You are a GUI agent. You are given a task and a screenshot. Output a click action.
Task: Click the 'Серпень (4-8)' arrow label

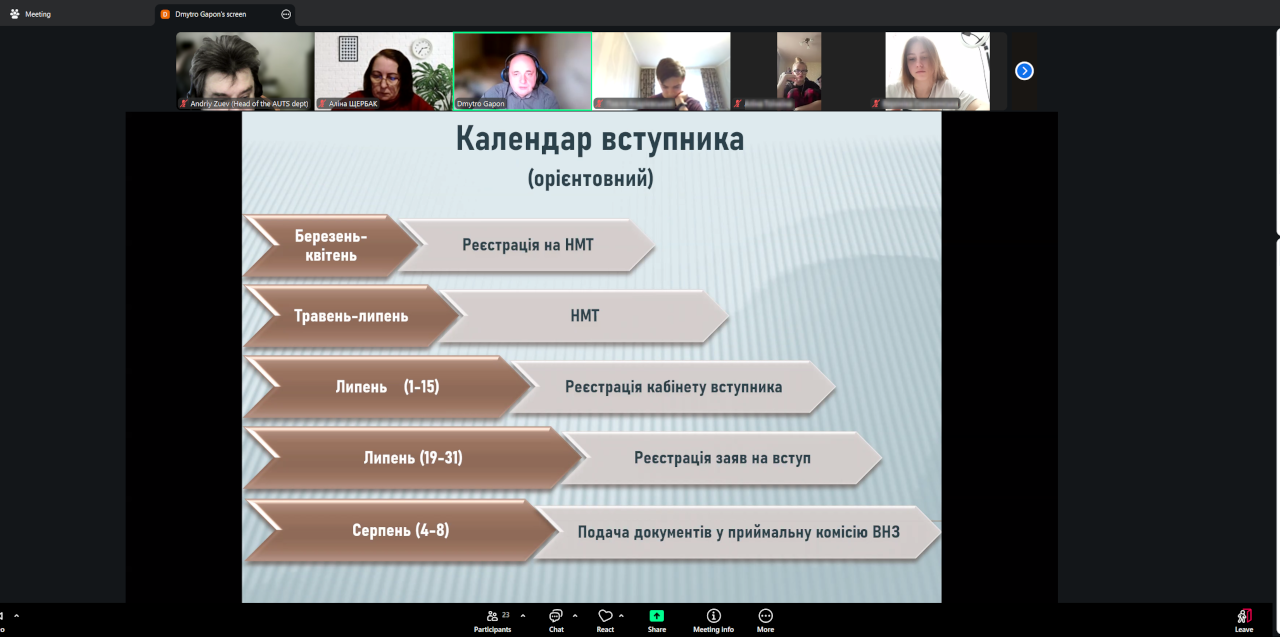(400, 530)
